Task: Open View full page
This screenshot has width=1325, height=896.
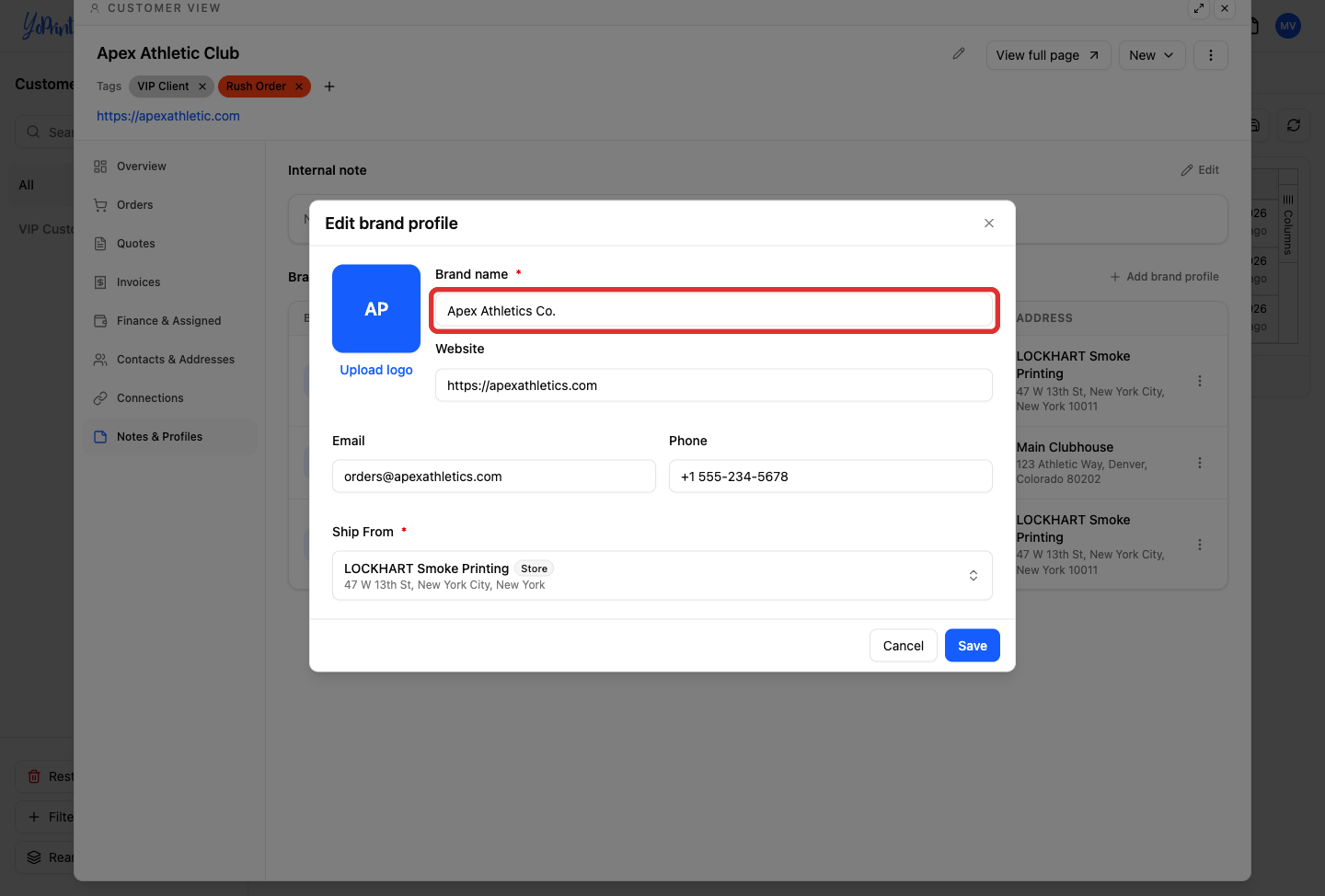Action: [1048, 55]
